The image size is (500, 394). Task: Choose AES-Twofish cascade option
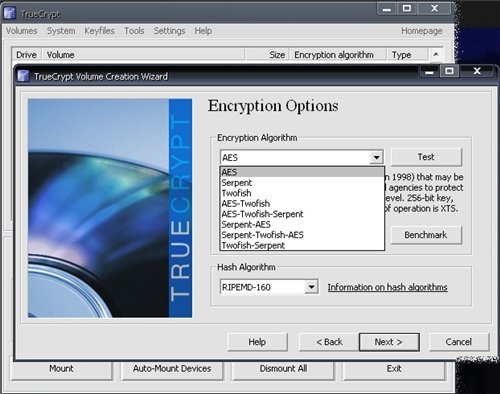tap(302, 203)
